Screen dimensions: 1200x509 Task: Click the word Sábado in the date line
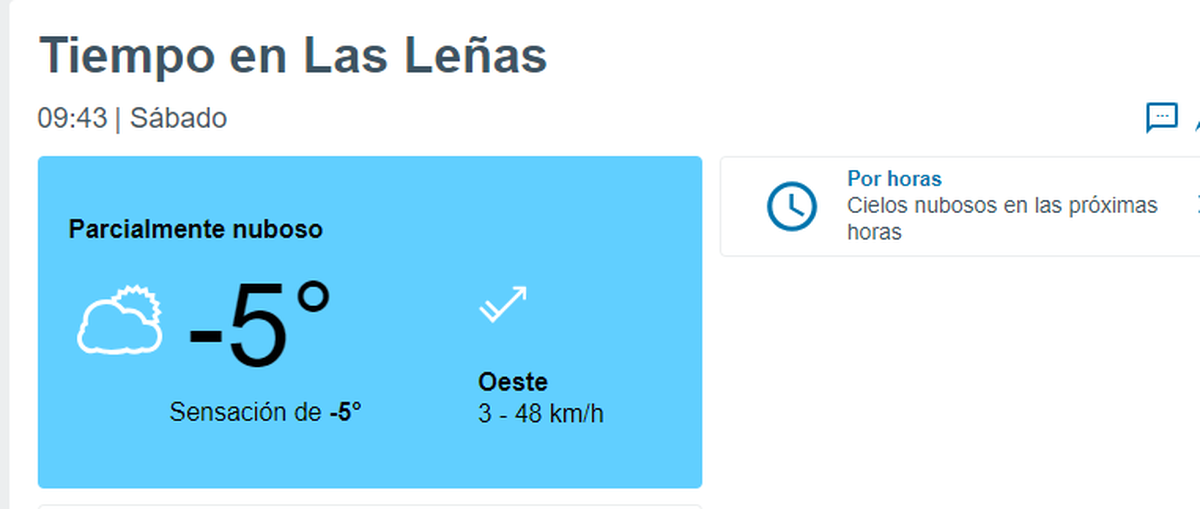point(178,118)
